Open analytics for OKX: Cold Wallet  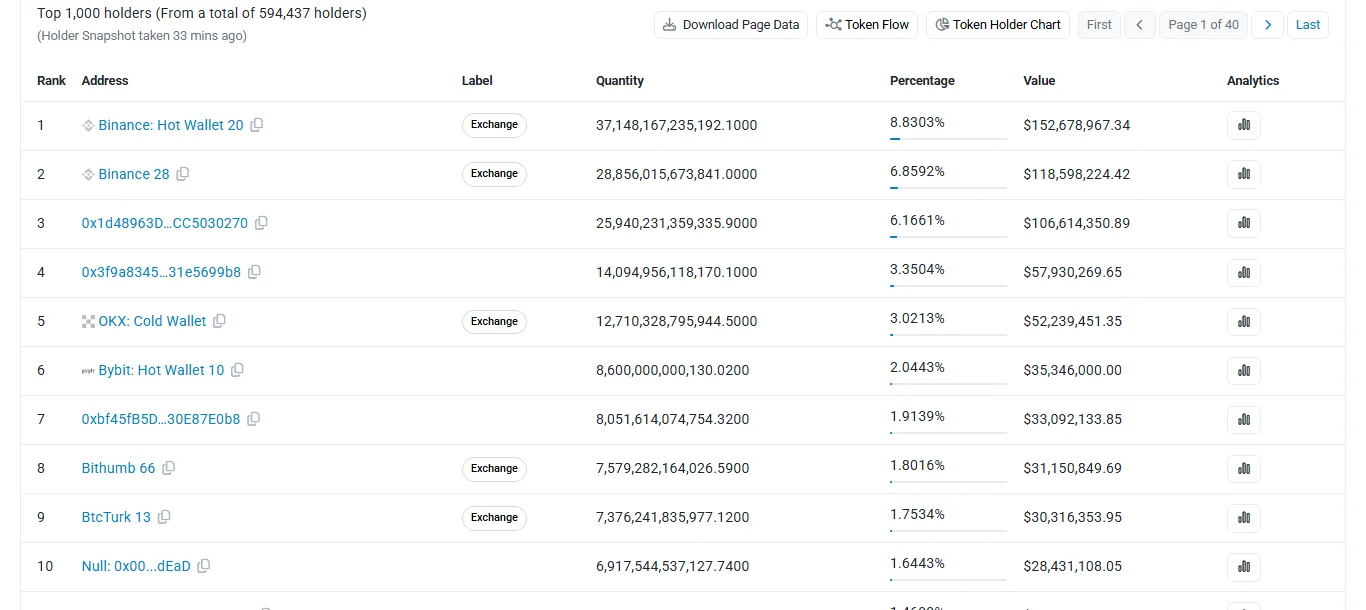click(1244, 321)
